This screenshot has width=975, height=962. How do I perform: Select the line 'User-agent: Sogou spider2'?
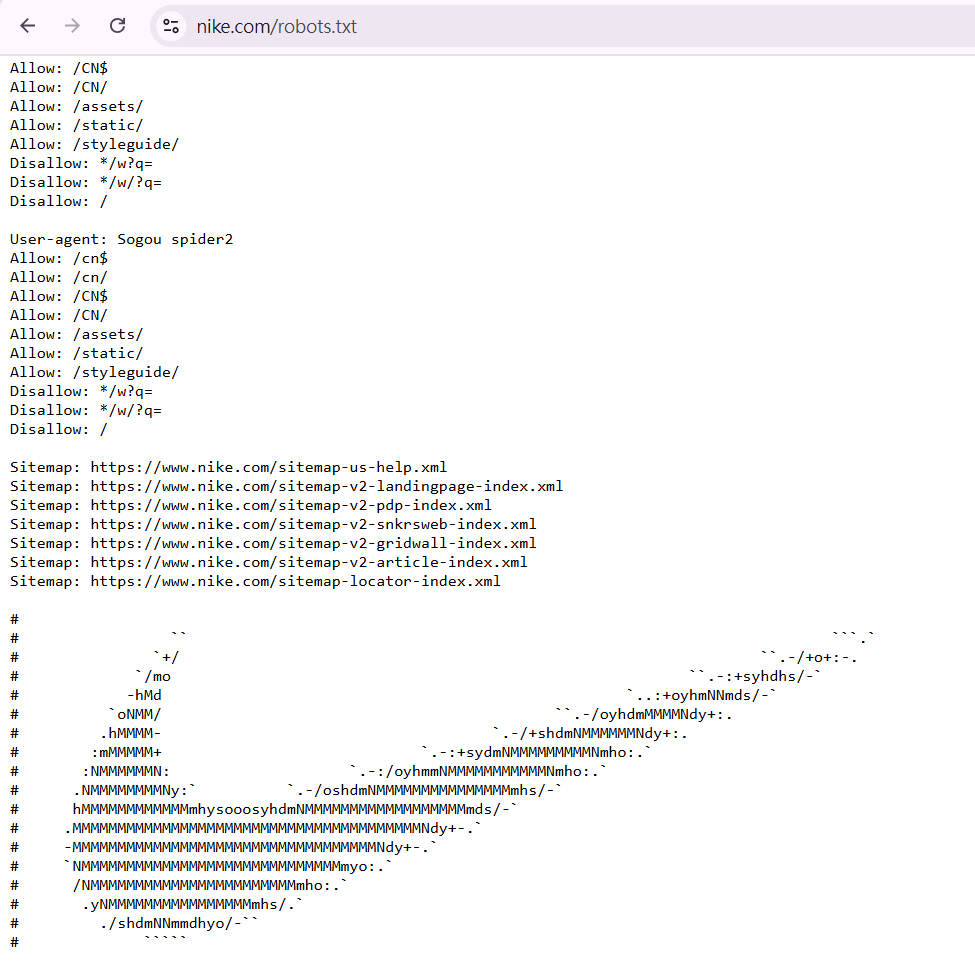[121, 239]
